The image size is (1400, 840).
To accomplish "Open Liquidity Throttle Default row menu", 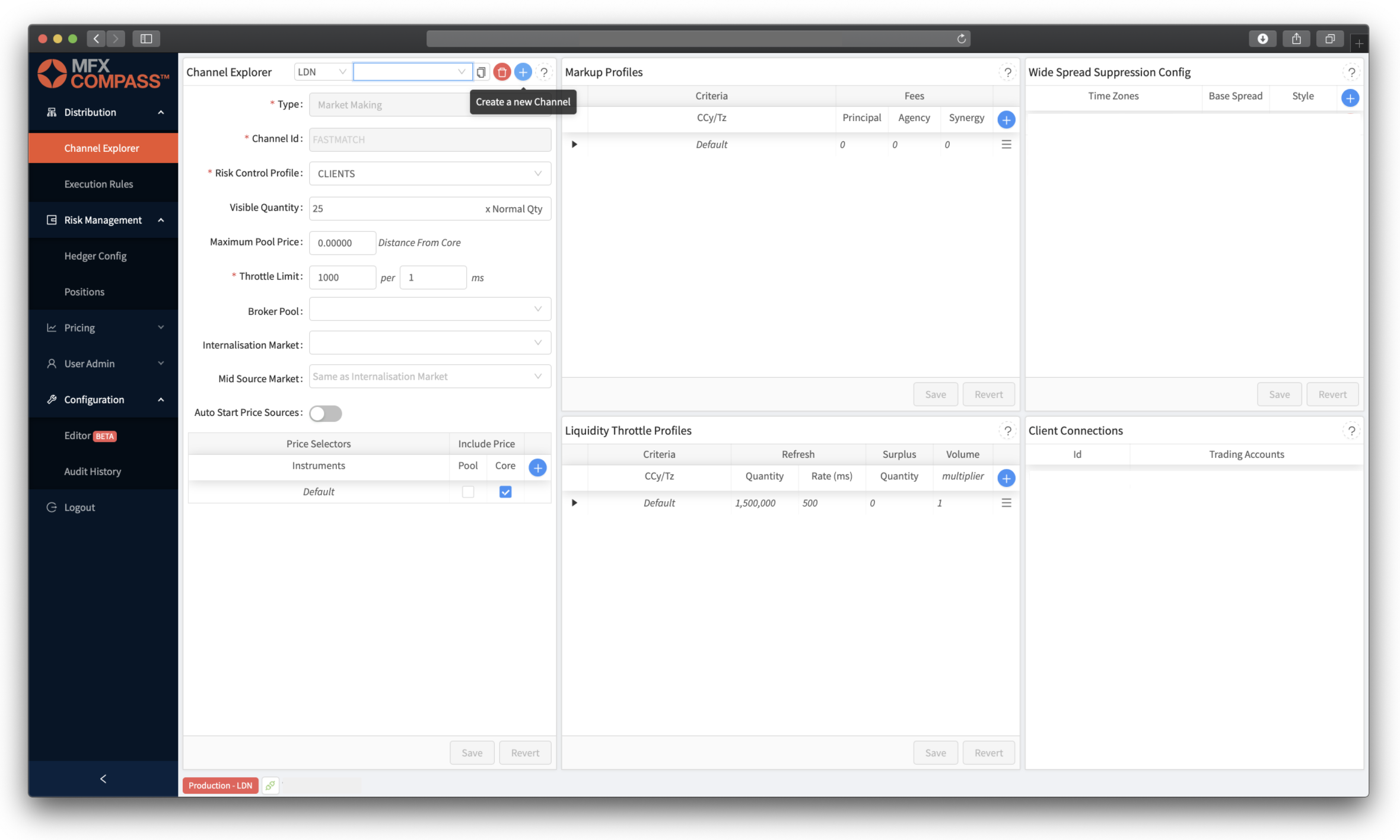I will pyautogui.click(x=1006, y=503).
